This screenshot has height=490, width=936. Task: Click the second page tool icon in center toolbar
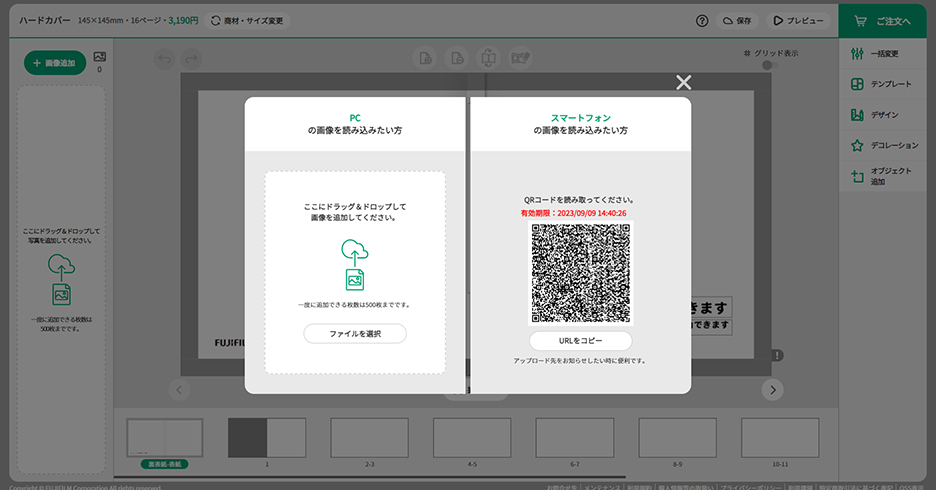(x=457, y=58)
